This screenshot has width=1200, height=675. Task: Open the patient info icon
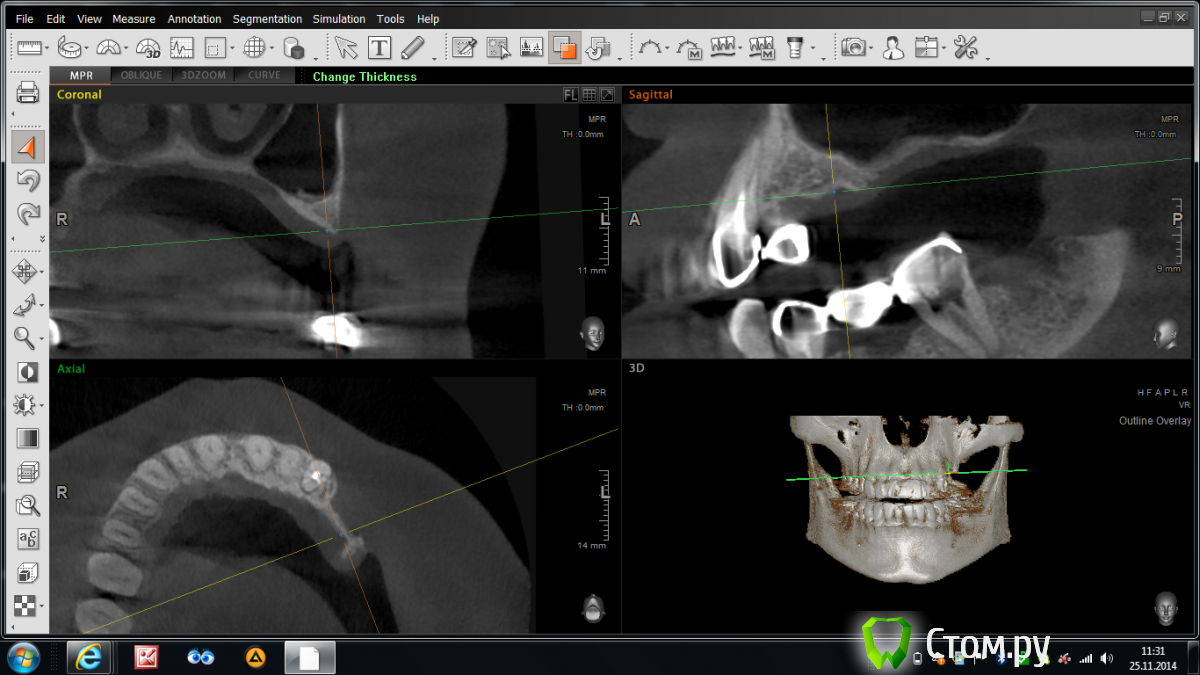click(x=893, y=47)
